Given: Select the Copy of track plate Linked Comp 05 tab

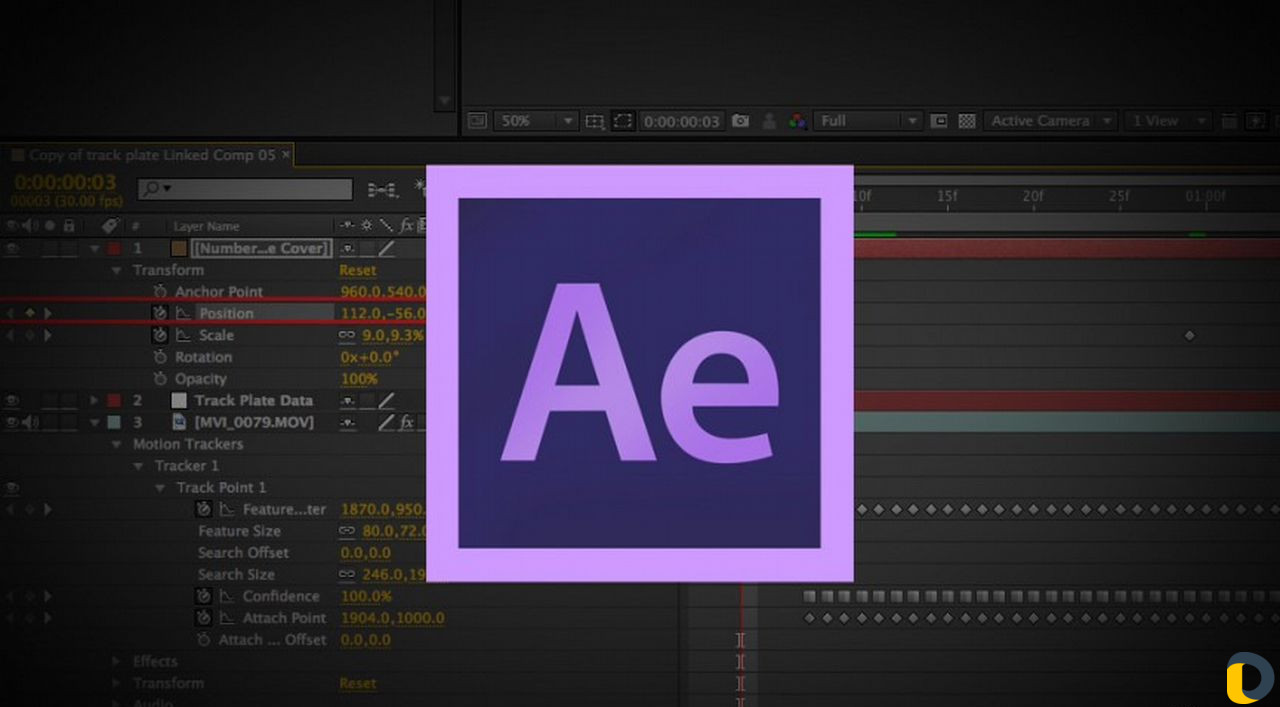Looking at the screenshot, I should click(151, 155).
